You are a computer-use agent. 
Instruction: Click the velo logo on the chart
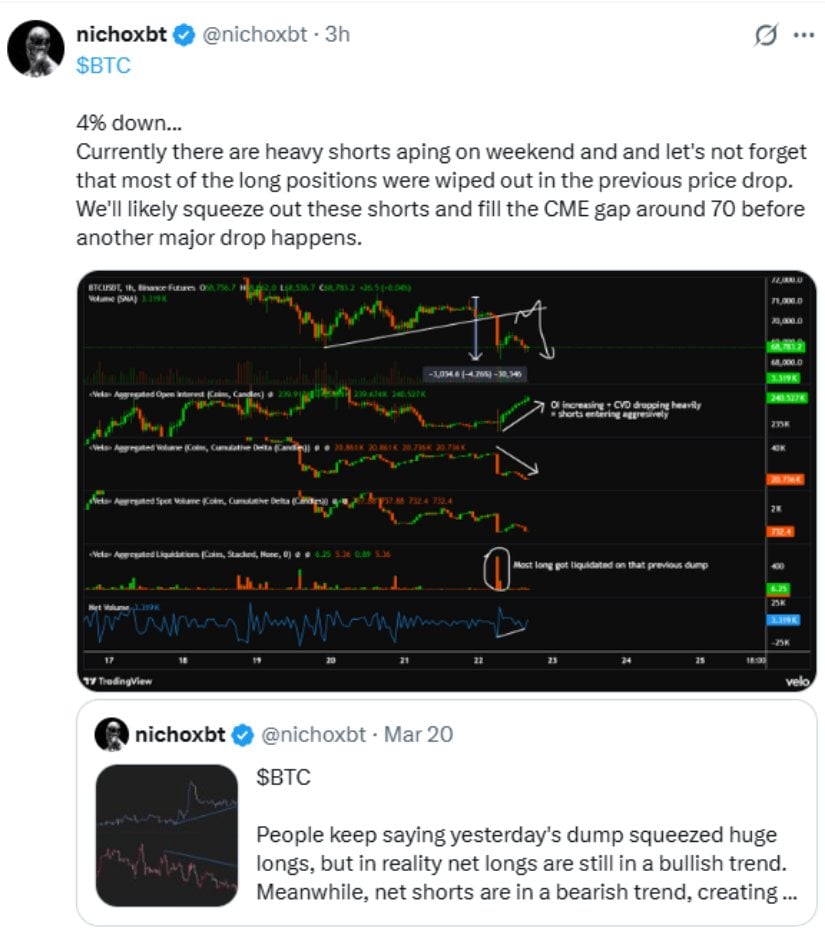click(796, 680)
